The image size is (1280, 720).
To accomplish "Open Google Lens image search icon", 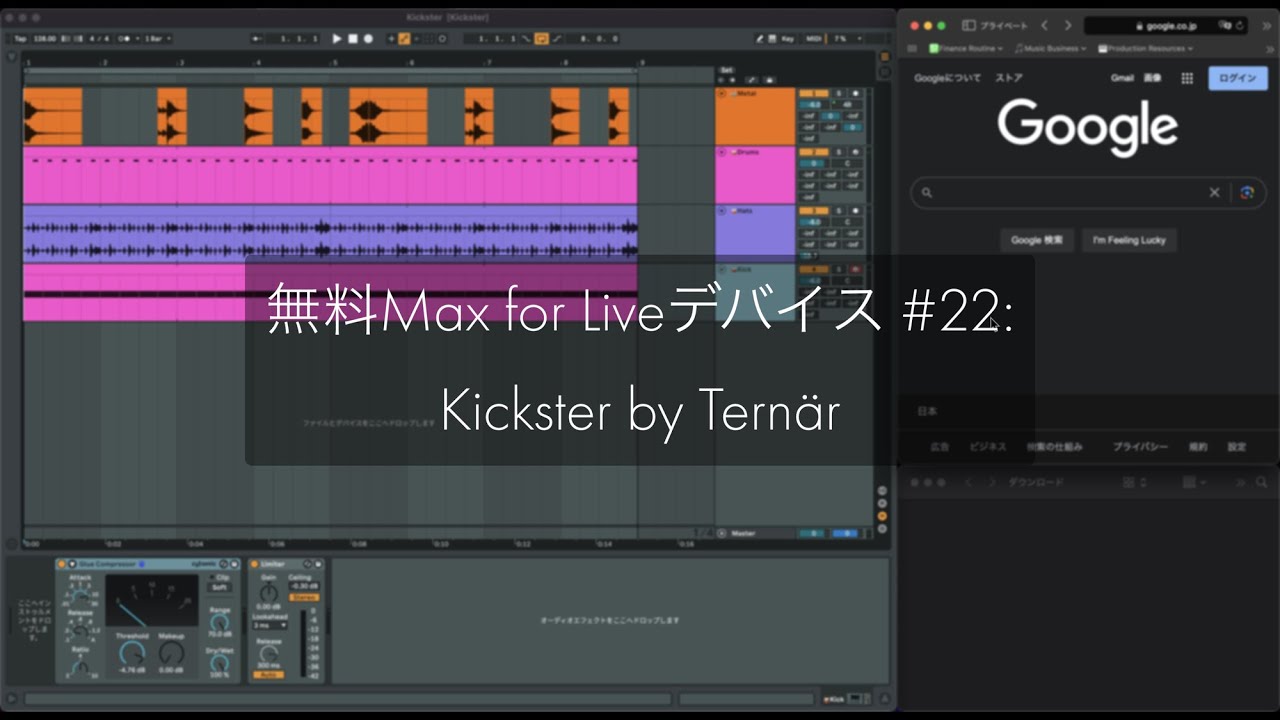I will click(1246, 193).
